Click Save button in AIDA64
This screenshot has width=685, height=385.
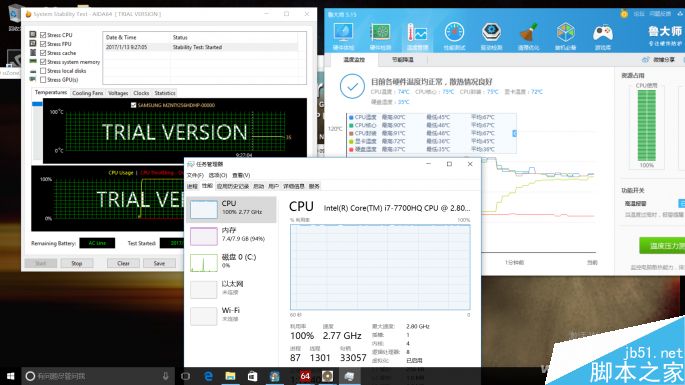point(159,264)
